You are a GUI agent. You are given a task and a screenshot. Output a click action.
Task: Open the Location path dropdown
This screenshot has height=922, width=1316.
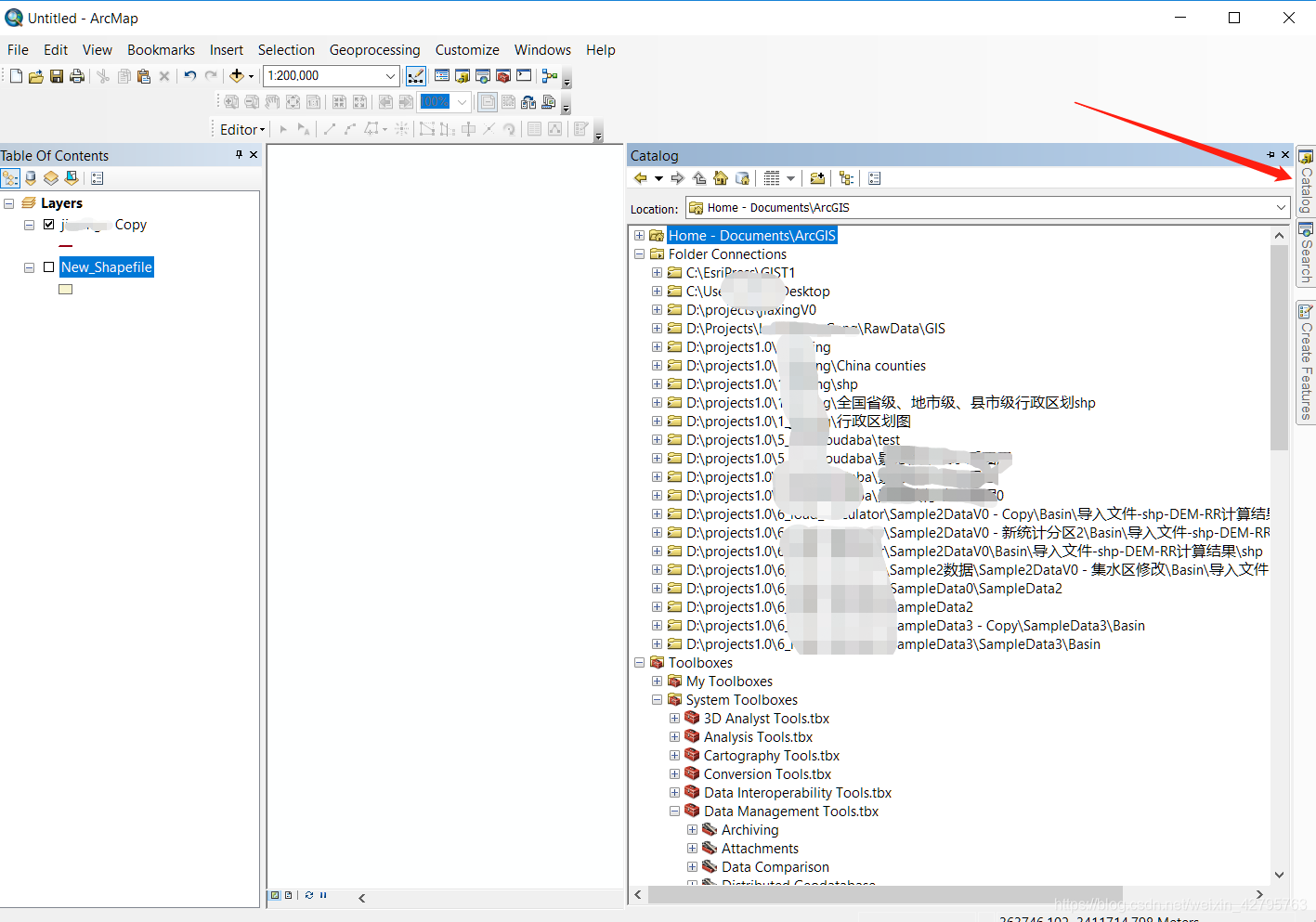[1281, 208]
